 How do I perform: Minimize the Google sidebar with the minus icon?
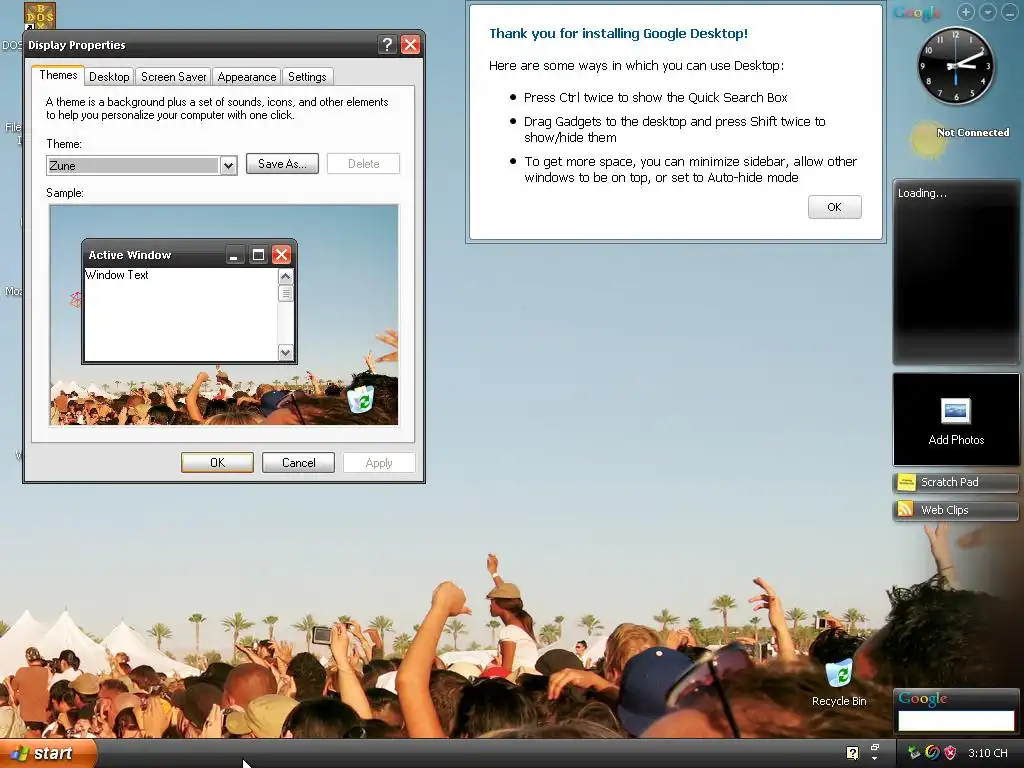1010,12
